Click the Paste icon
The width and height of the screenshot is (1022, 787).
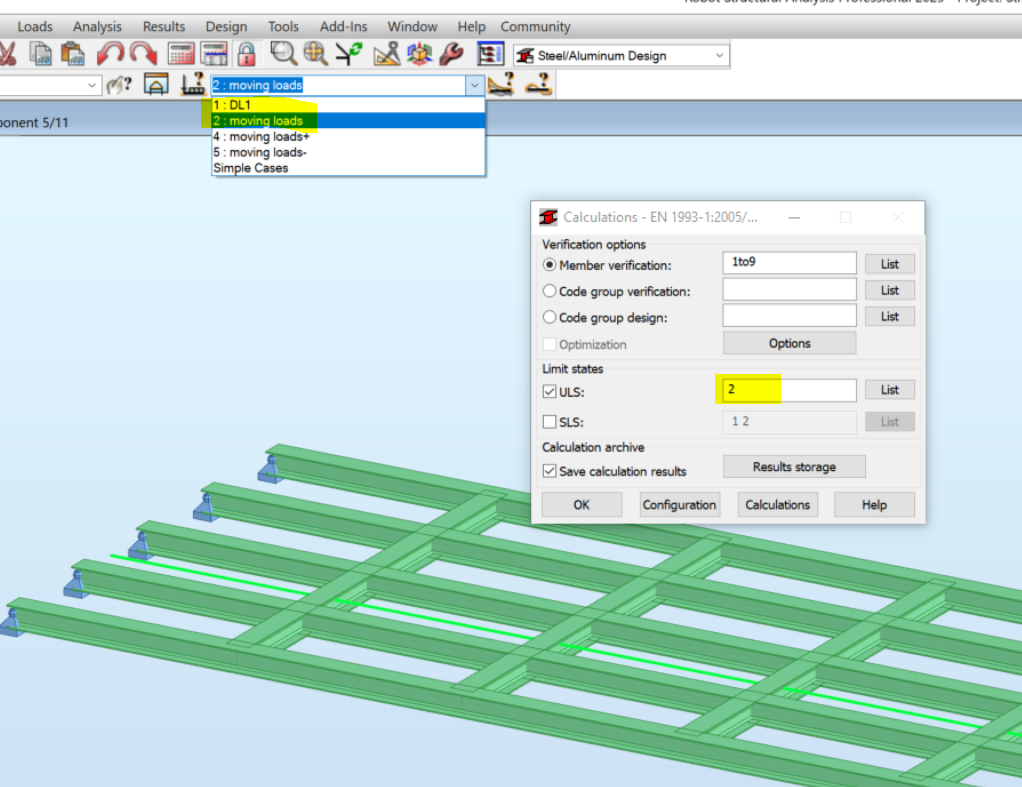pyautogui.click(x=72, y=55)
